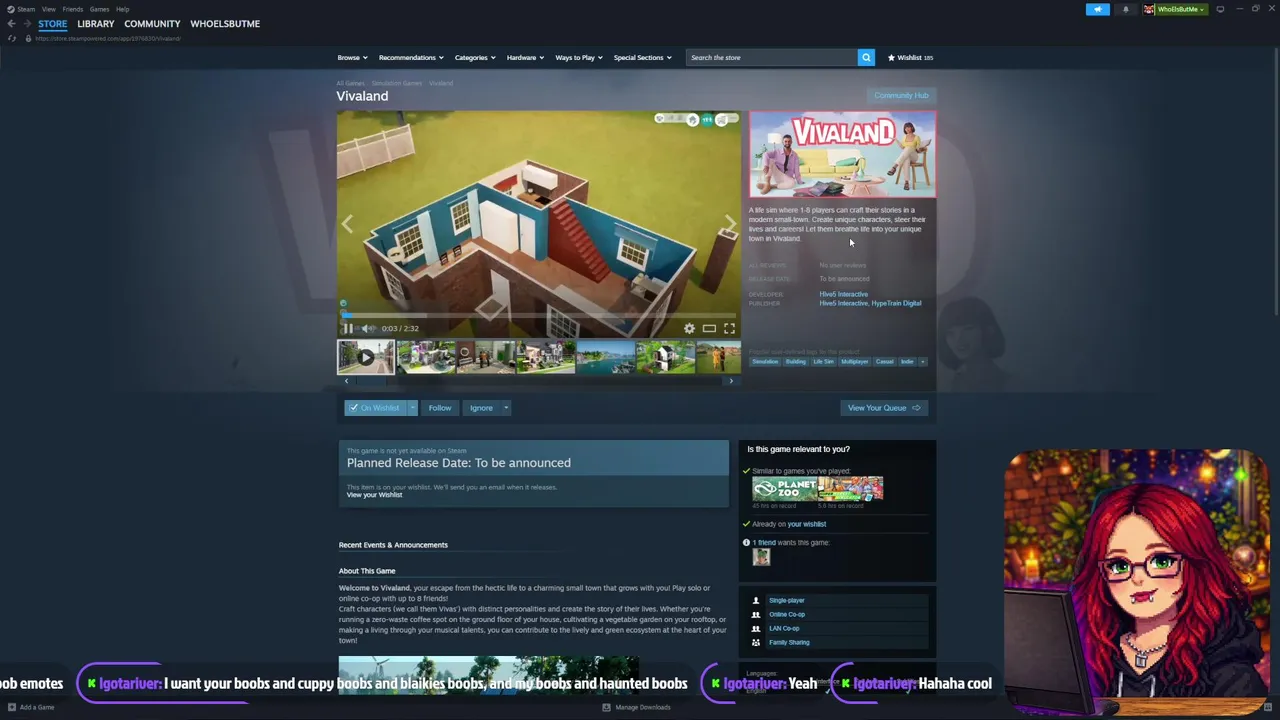Expand the On Wishlist dropdown arrow
This screenshot has width=1280, height=720.
[x=412, y=408]
